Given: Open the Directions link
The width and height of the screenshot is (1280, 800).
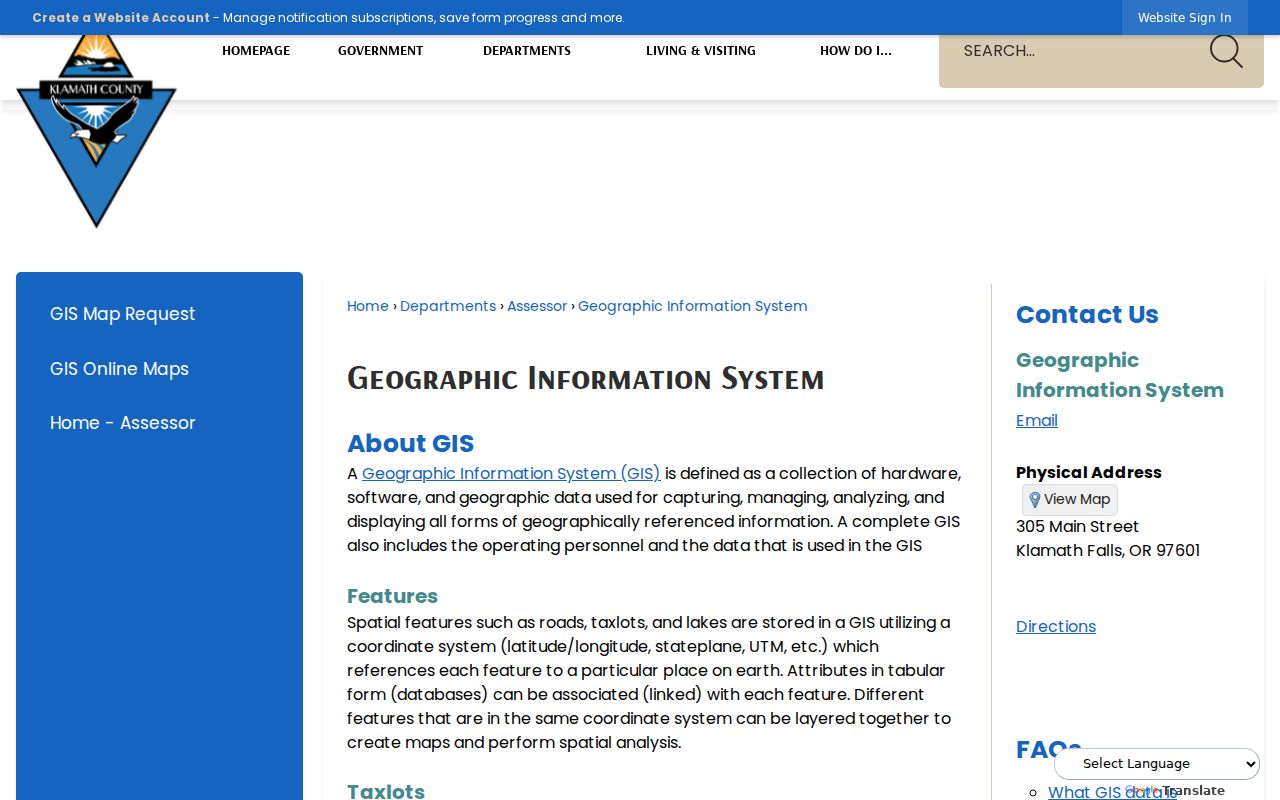Looking at the screenshot, I should pos(1056,627).
